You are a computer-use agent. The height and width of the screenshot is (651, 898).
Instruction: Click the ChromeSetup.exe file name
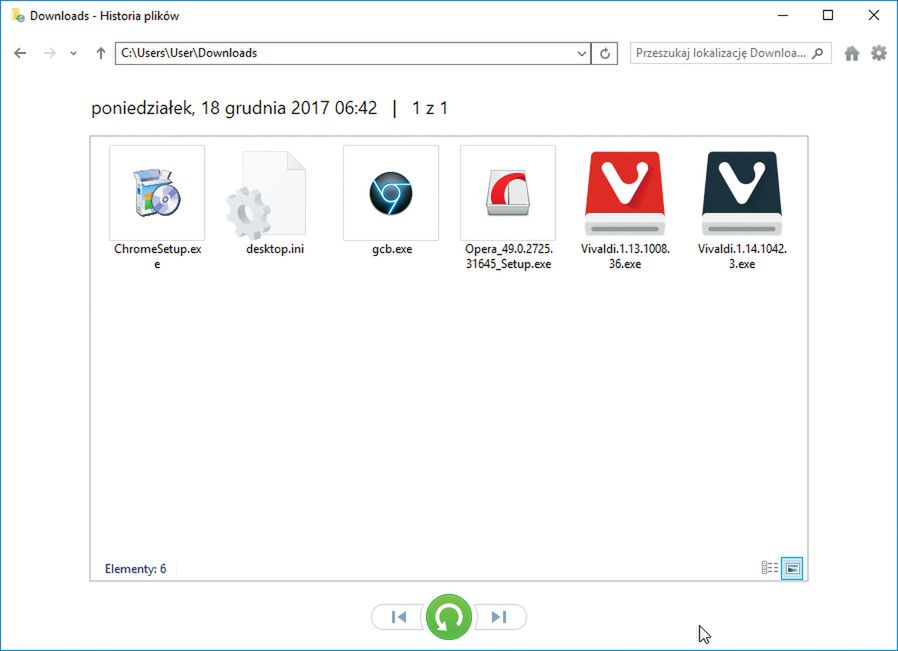157,256
